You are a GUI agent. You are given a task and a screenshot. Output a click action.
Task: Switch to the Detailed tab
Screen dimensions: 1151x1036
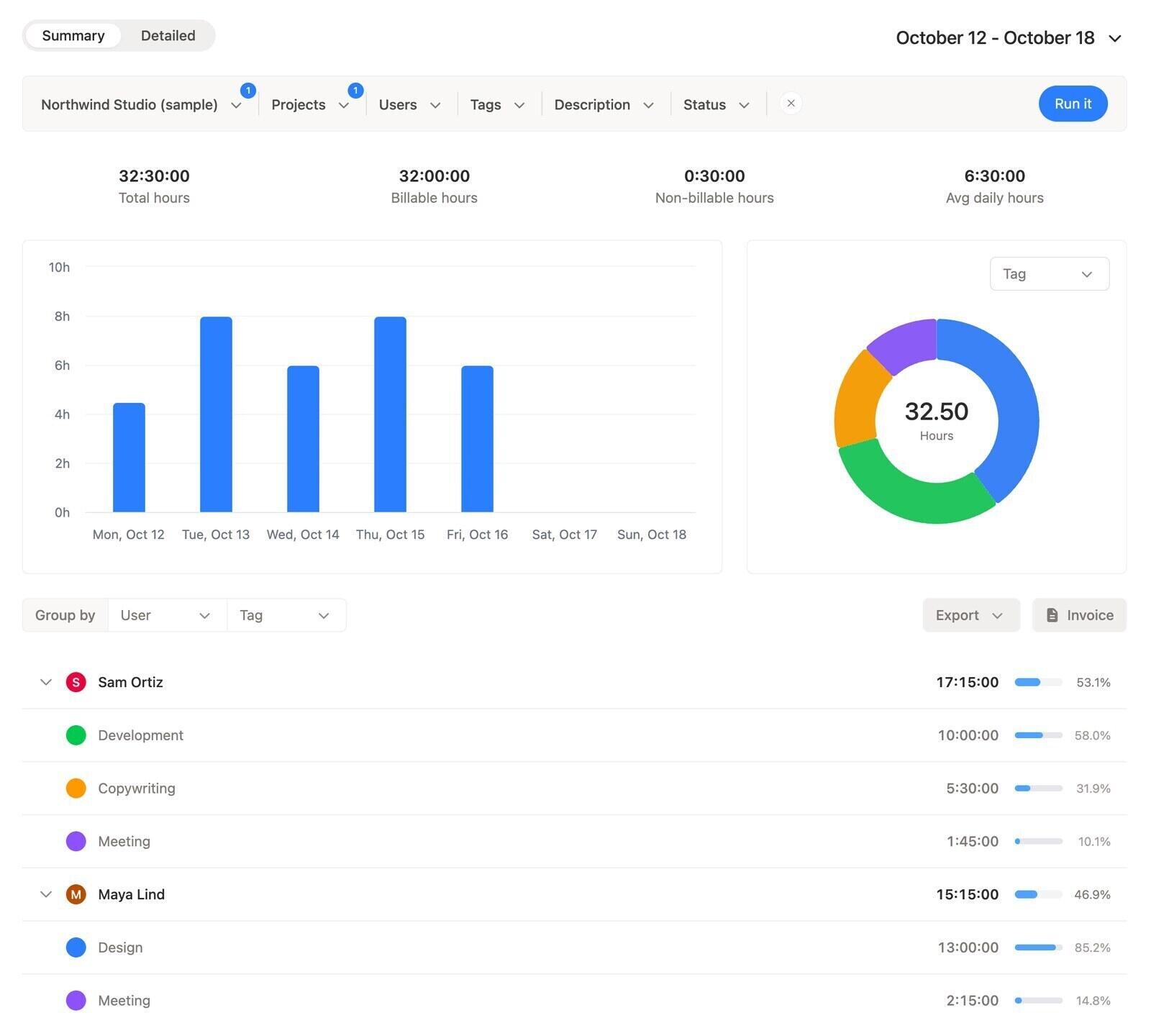tap(168, 36)
